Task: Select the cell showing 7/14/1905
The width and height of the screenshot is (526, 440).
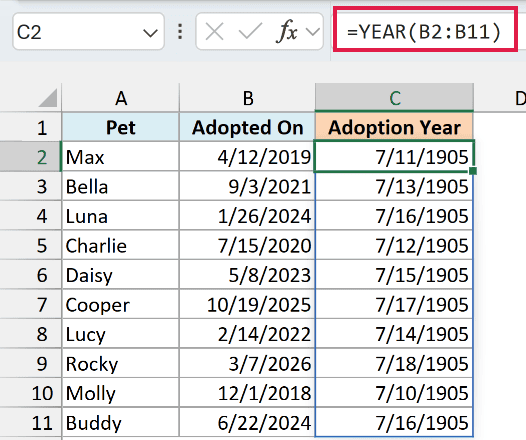Action: pyautogui.click(x=394, y=334)
